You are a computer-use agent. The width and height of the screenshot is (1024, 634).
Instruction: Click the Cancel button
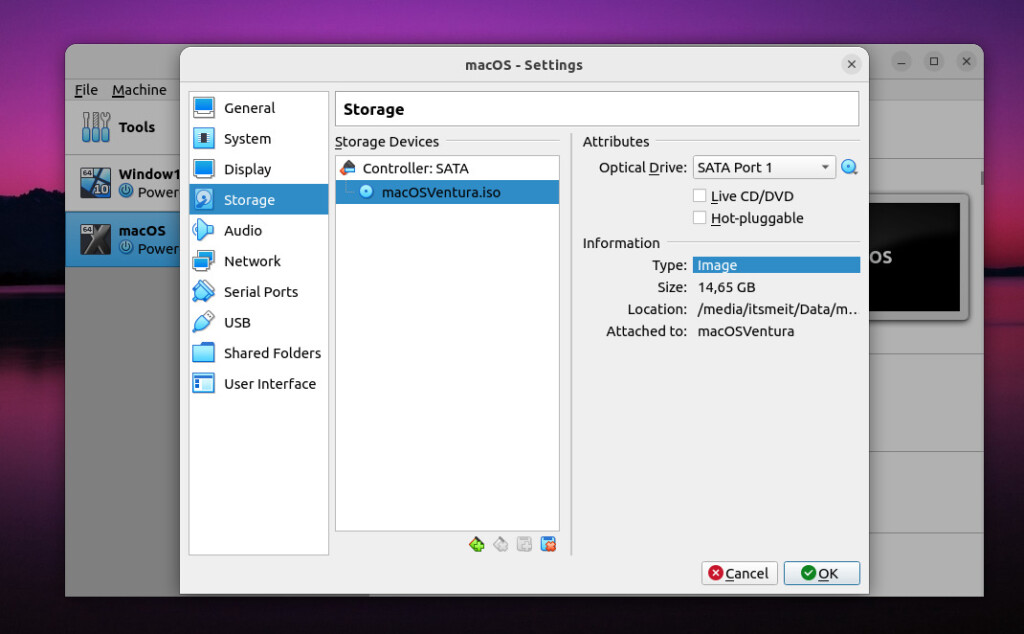(x=739, y=573)
